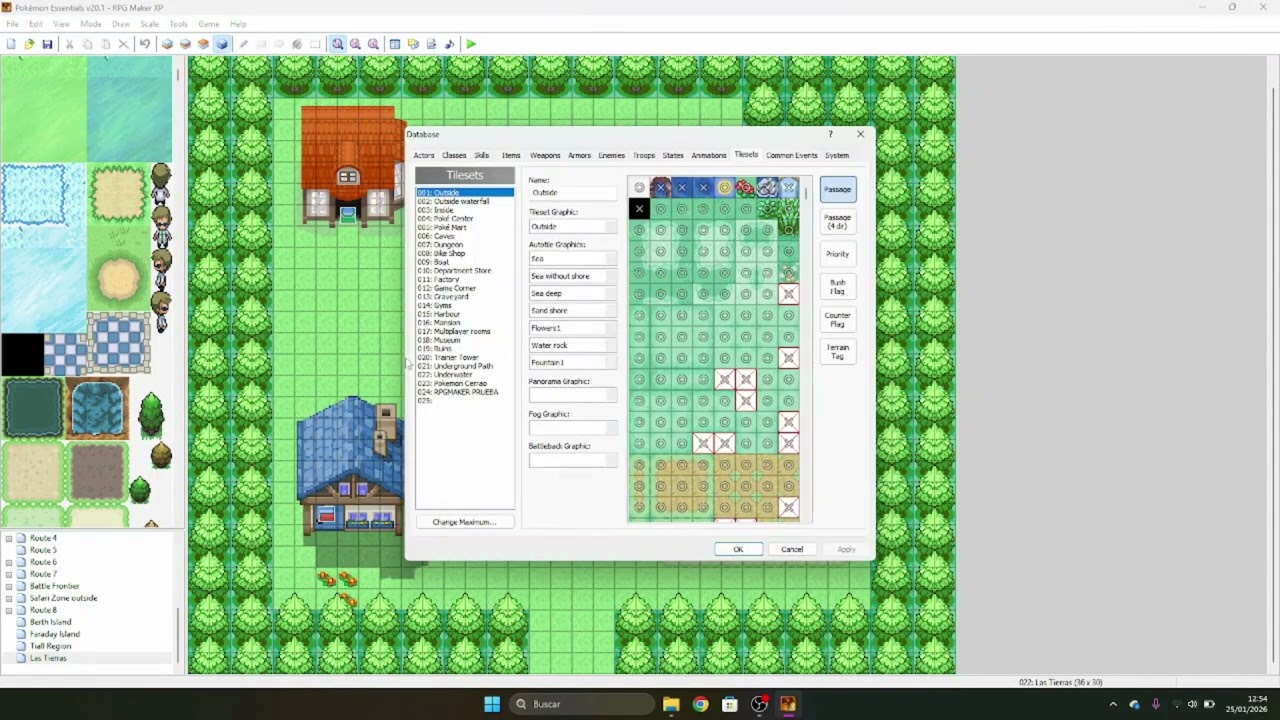Click the Cut scissors icon in toolbar
The height and width of the screenshot is (720, 1280).
click(69, 44)
